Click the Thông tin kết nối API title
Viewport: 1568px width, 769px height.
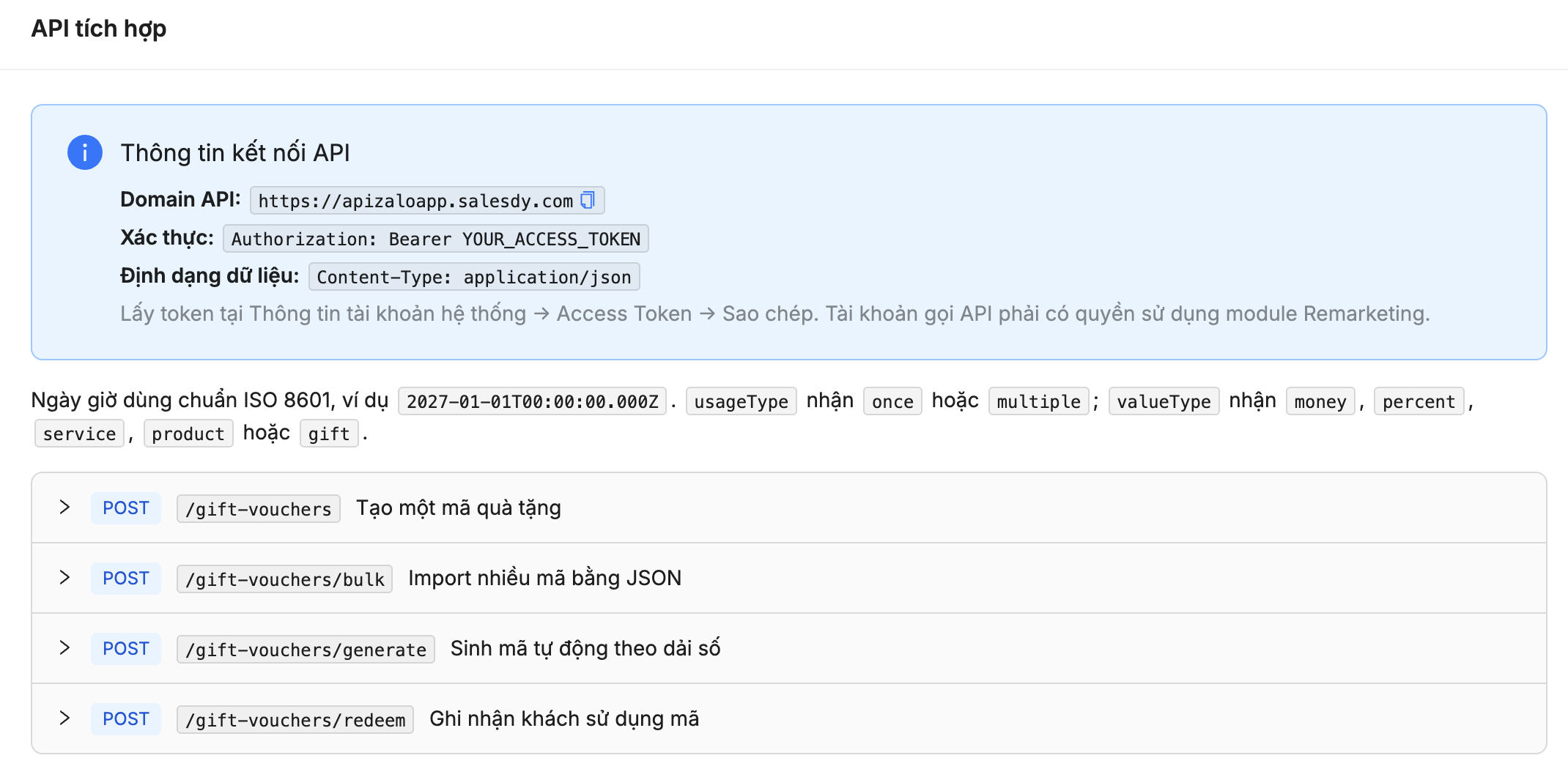click(x=235, y=152)
